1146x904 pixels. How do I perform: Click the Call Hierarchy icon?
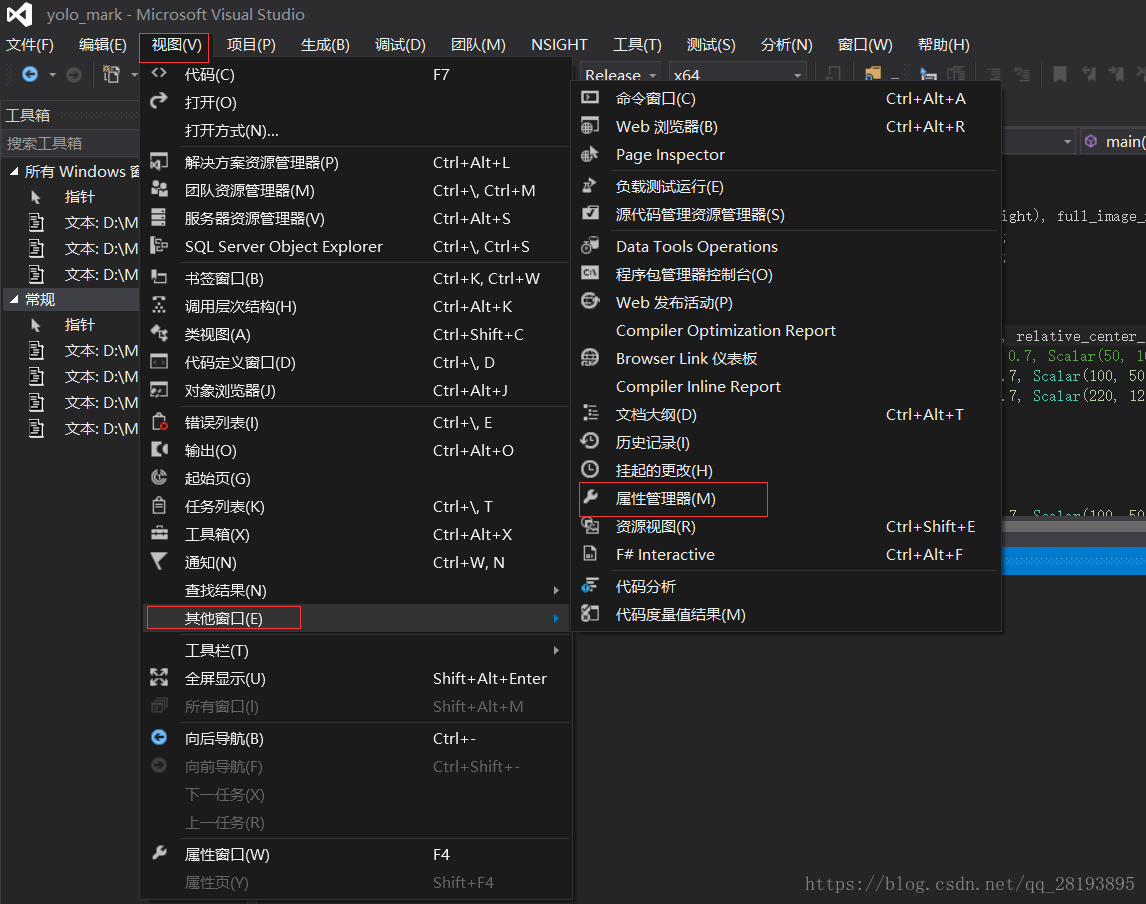pos(159,305)
